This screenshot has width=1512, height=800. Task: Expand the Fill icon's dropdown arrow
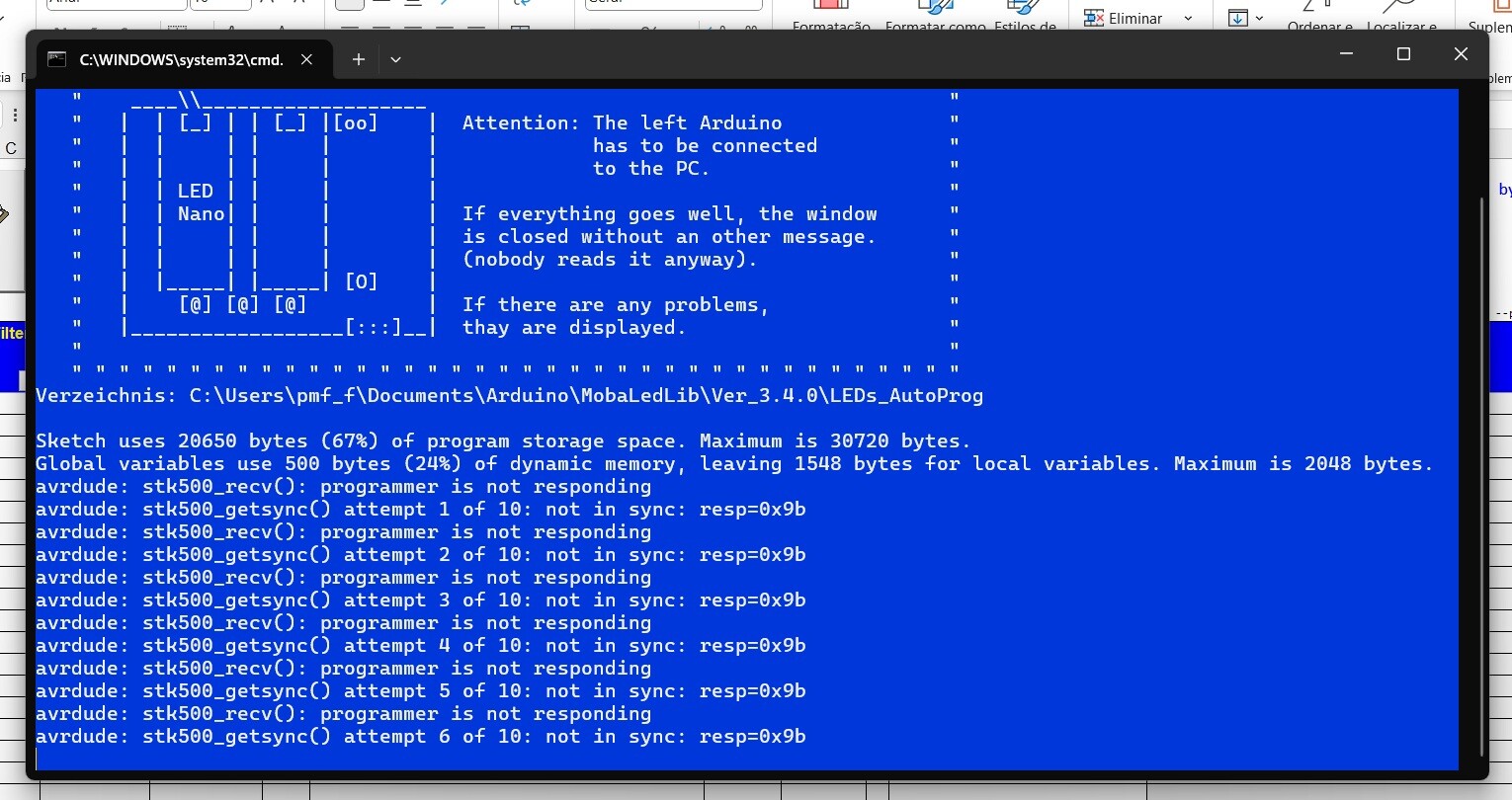(x=1259, y=18)
